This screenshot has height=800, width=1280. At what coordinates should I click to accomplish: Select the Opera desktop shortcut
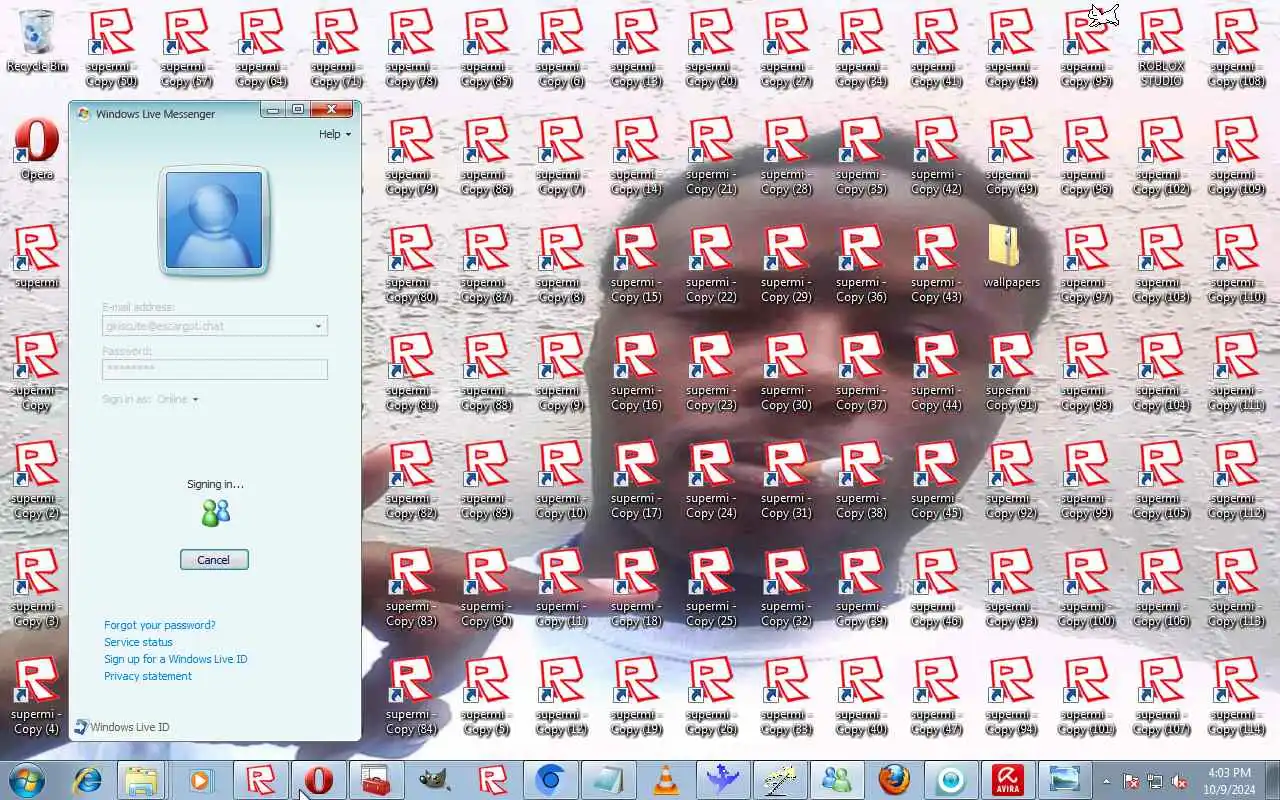(x=37, y=150)
